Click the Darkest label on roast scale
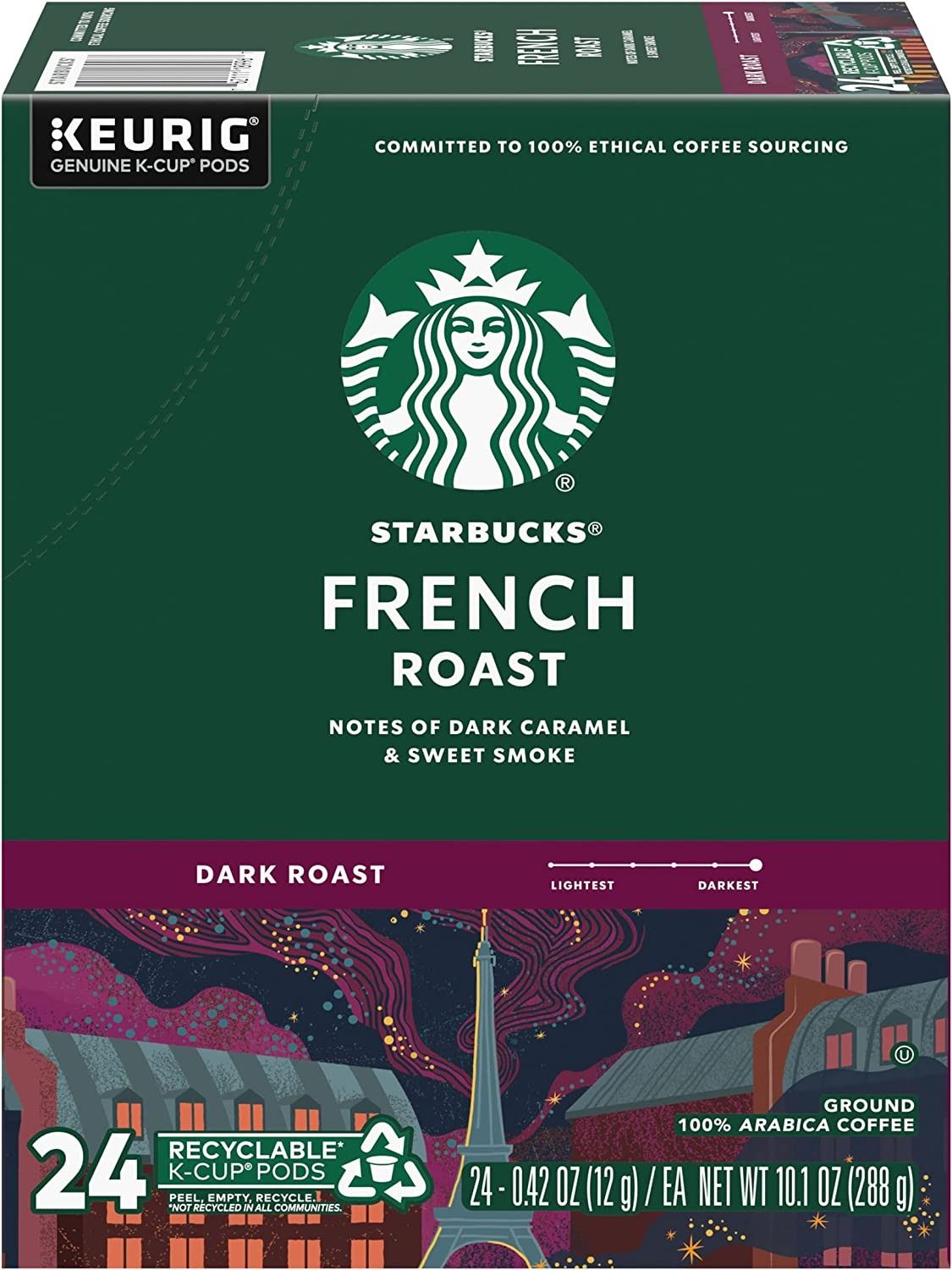 pyautogui.click(x=729, y=886)
